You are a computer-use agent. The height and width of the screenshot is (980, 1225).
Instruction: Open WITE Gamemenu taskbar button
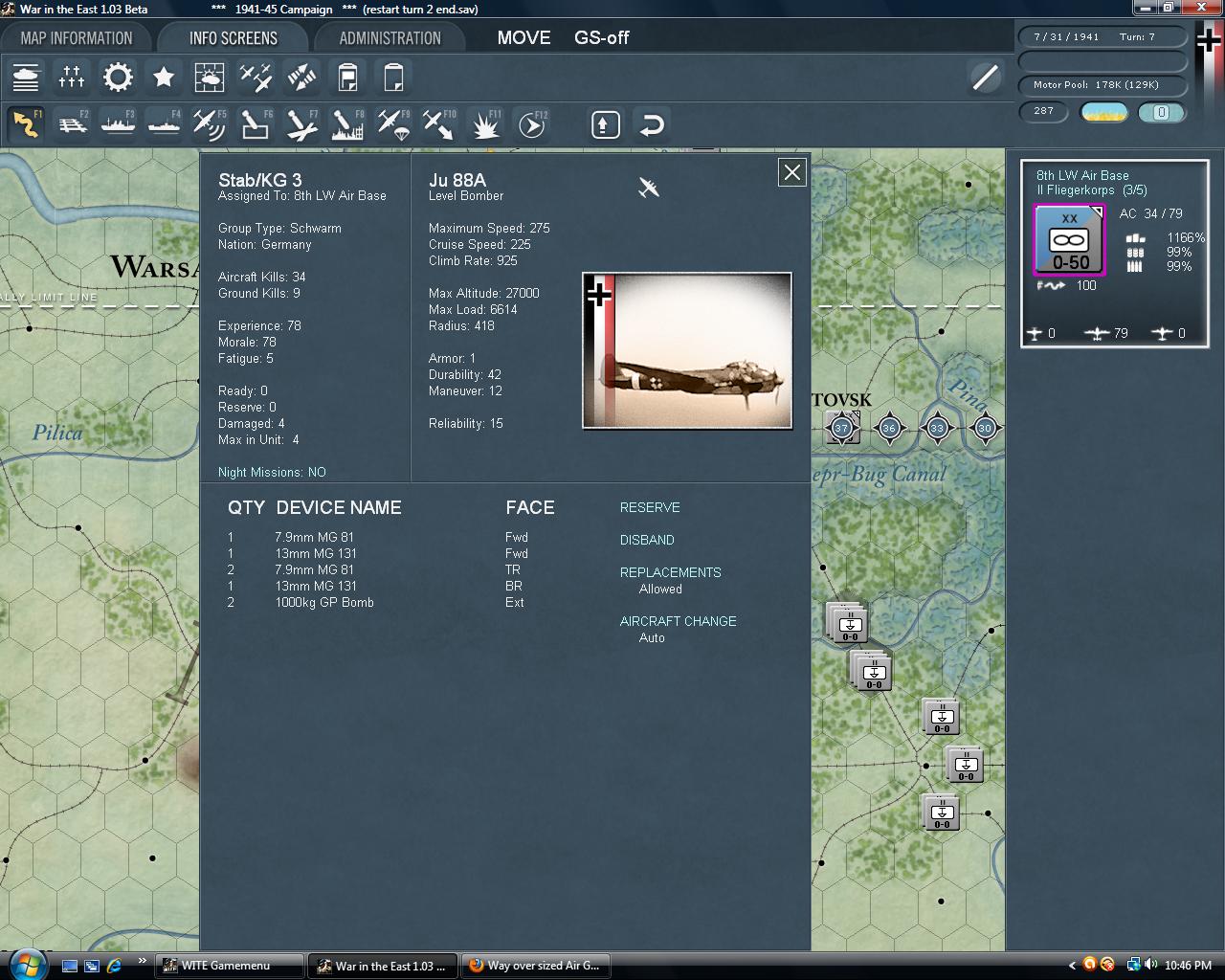click(229, 966)
